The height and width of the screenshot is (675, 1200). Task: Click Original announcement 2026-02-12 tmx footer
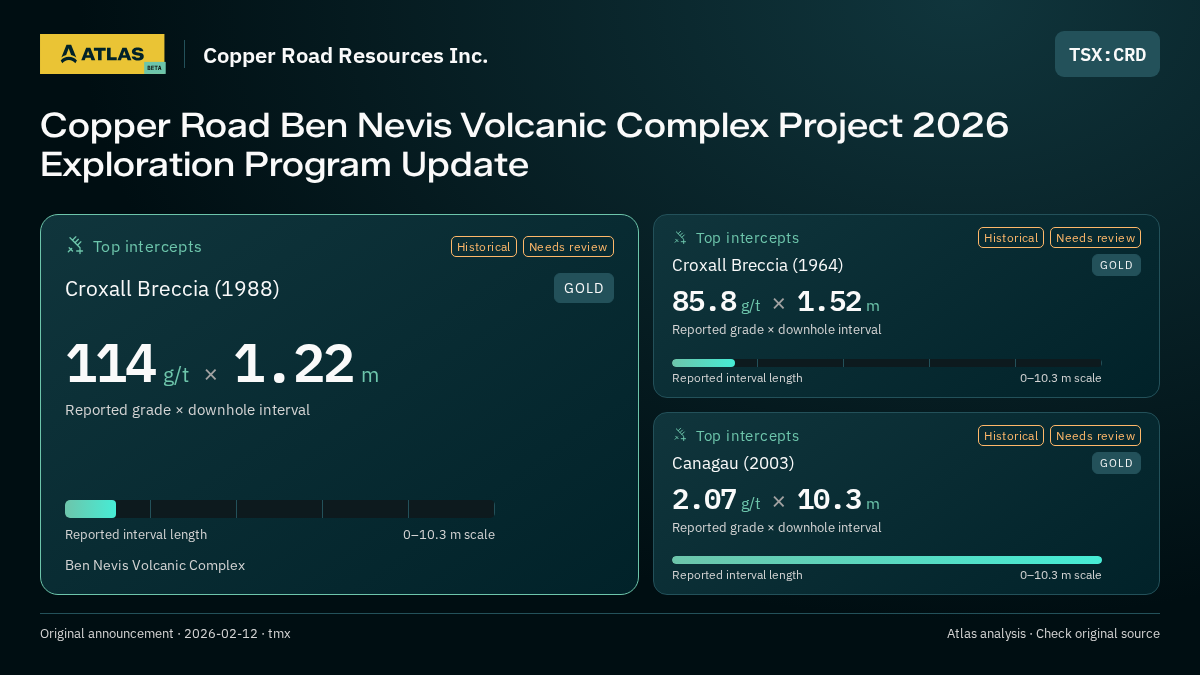click(x=165, y=634)
